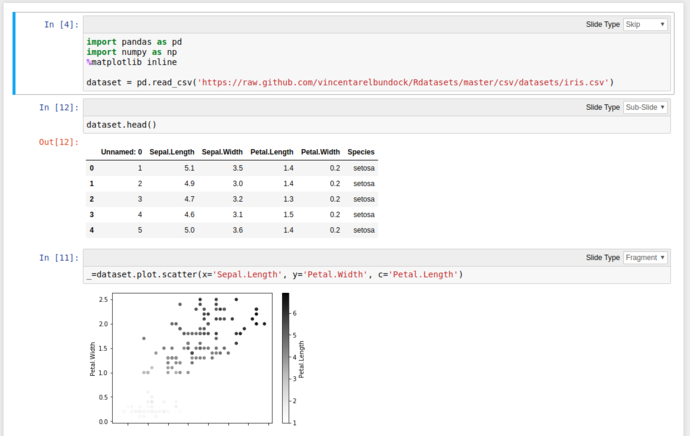Click the 'Unnamed: 0' column header

[121, 152]
